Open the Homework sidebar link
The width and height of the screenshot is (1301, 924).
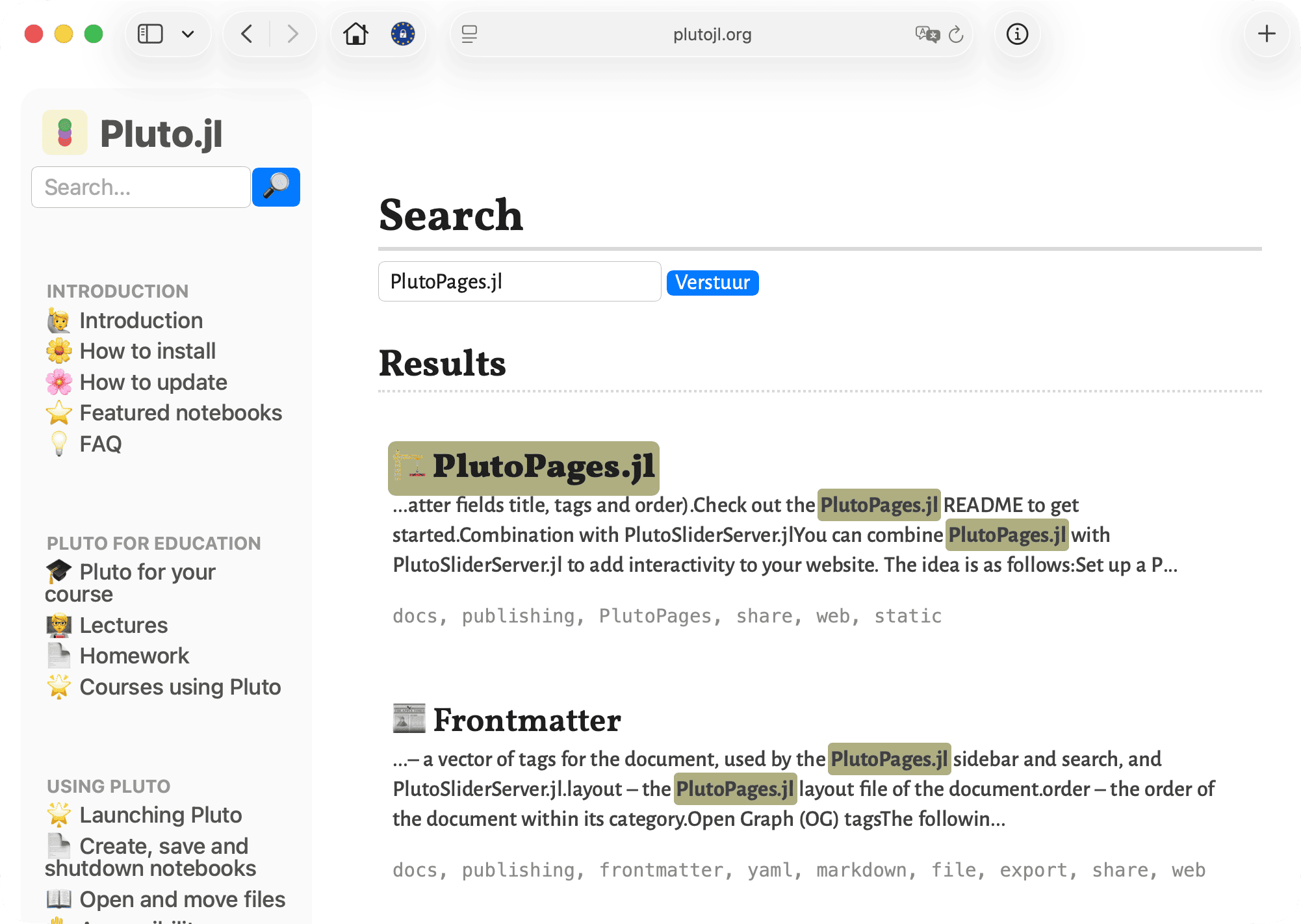134,656
